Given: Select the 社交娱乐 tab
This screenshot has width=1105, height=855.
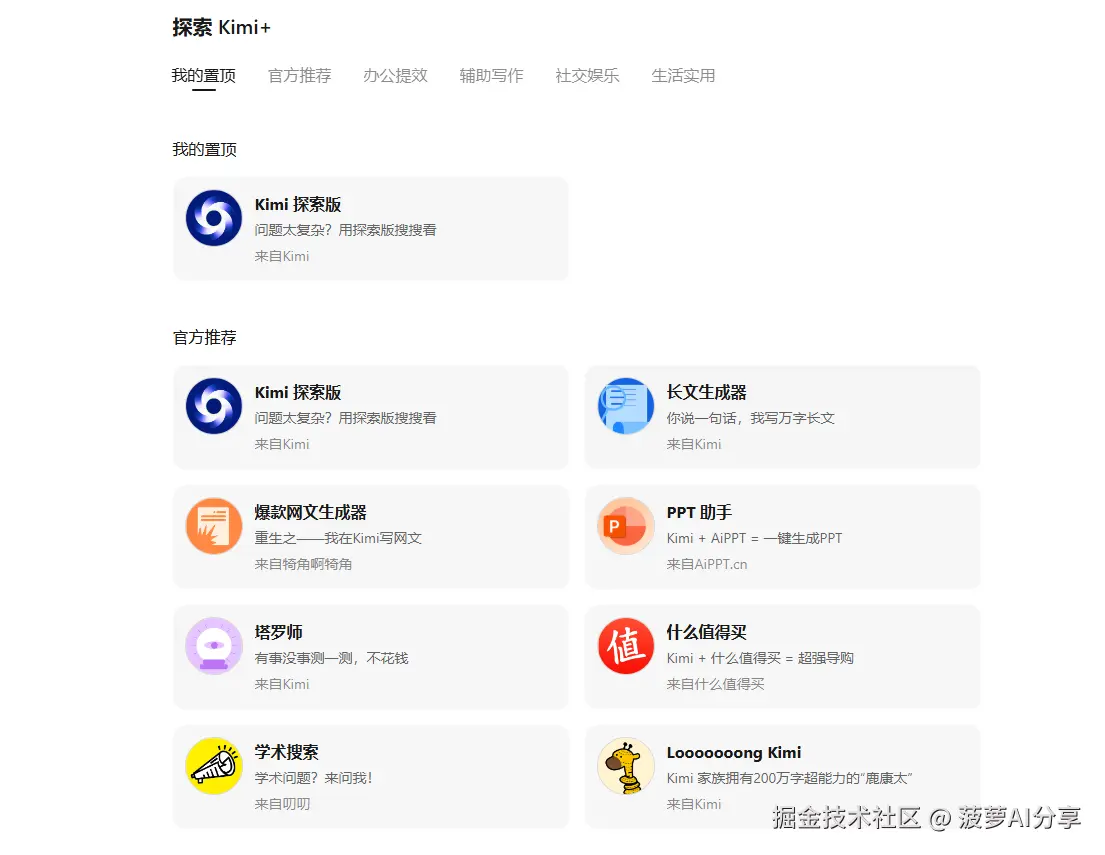Looking at the screenshot, I should 587,76.
